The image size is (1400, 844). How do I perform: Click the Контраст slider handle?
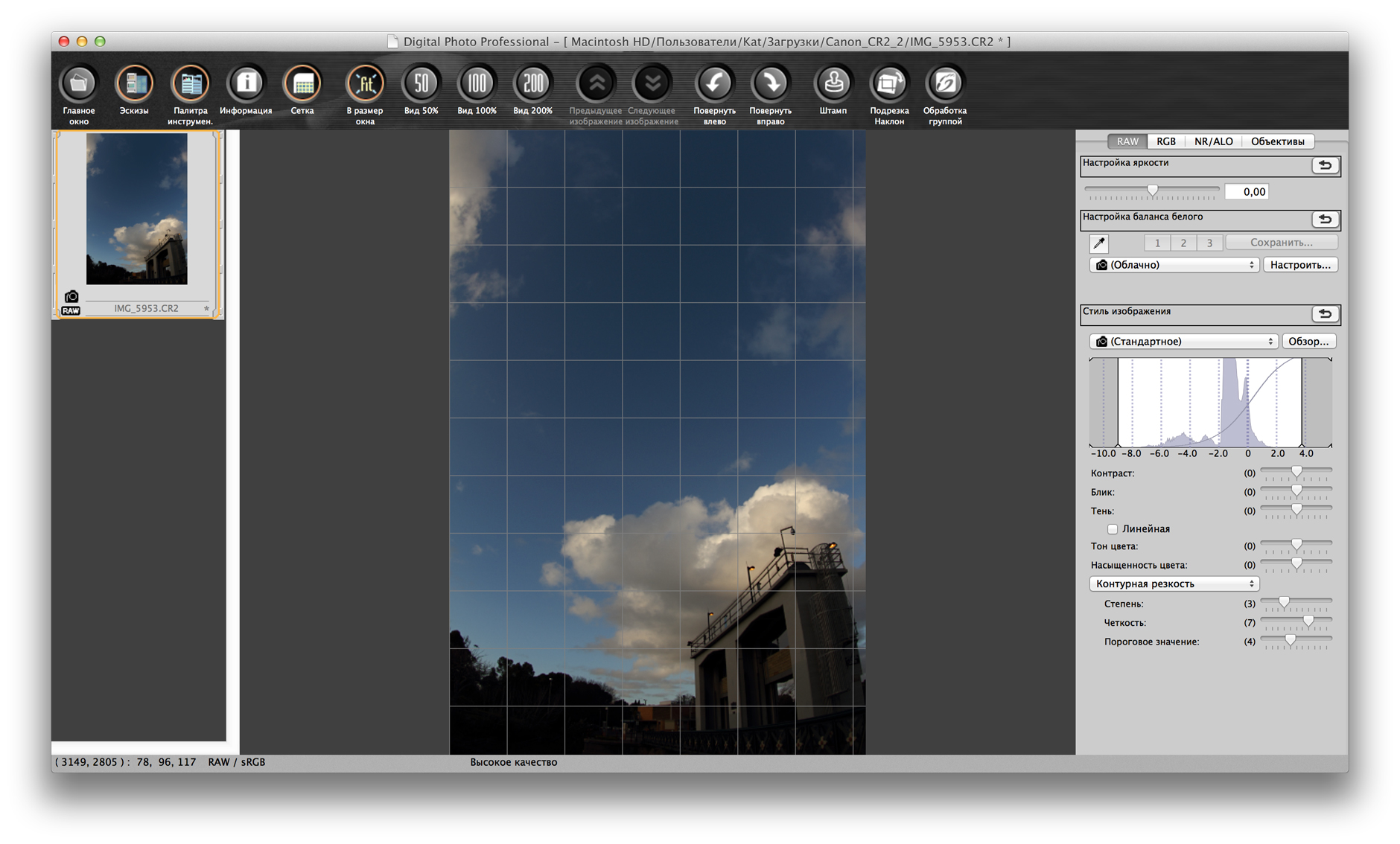tap(1296, 473)
